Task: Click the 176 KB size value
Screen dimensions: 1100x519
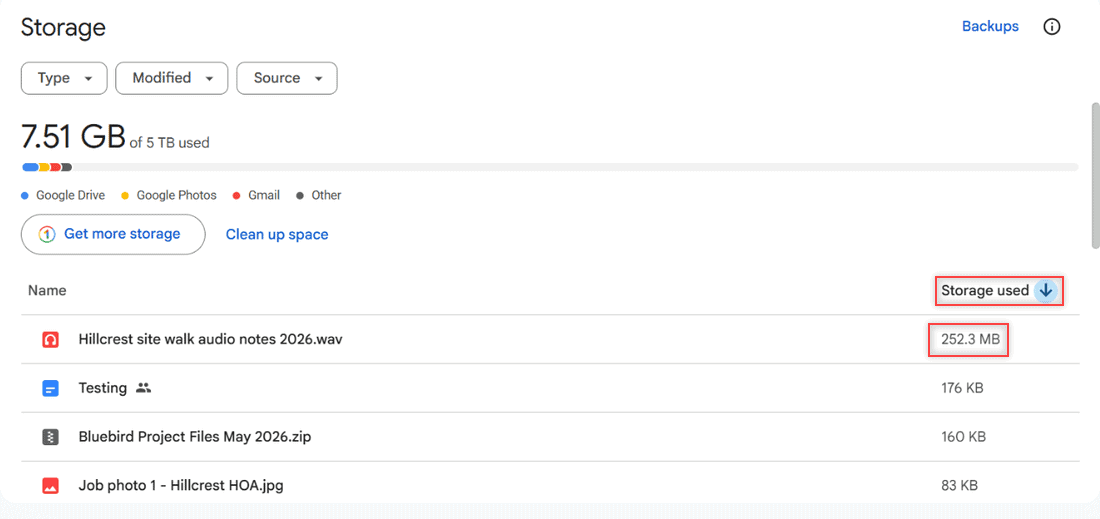Action: pos(962,388)
